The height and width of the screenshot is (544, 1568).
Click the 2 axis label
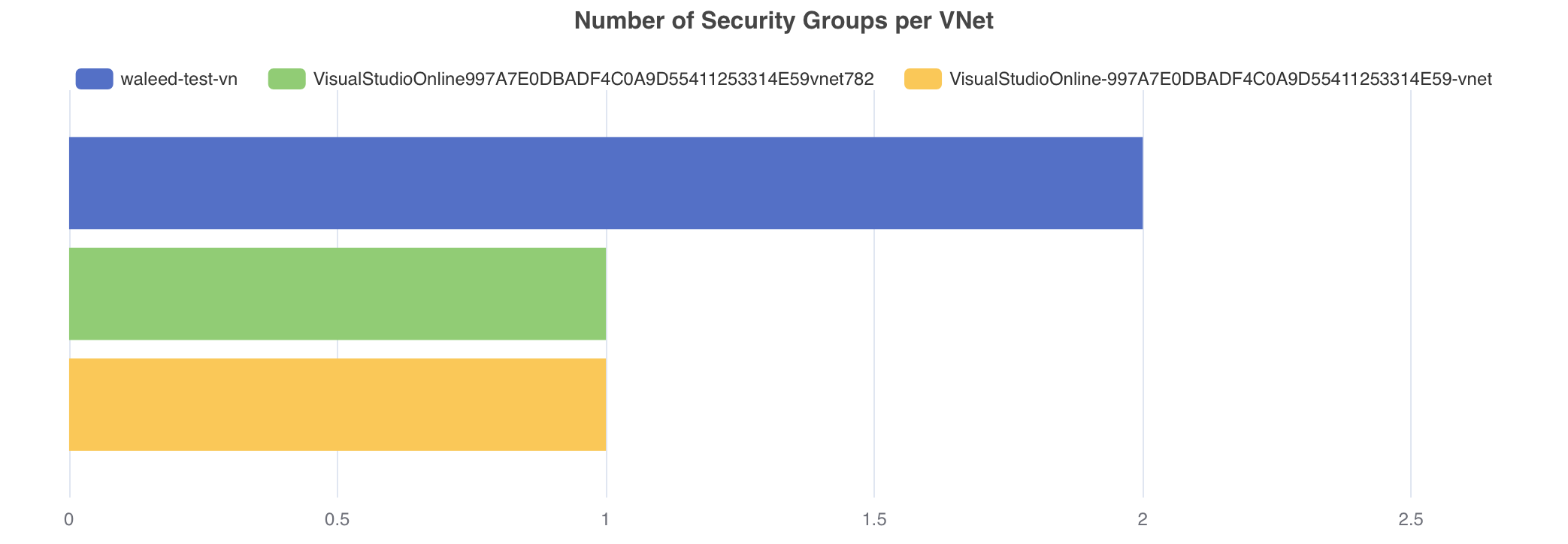(1143, 520)
